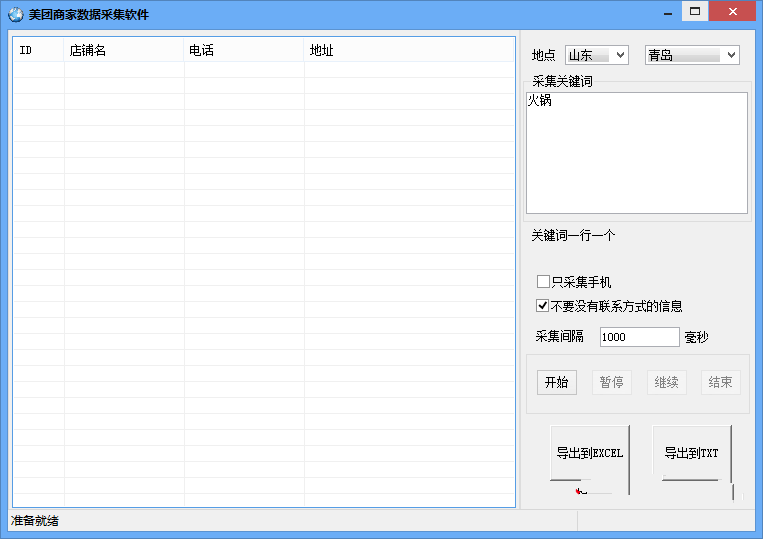Click the 暂停 pause button
Viewport: 763px width, 539px height.
(612, 382)
